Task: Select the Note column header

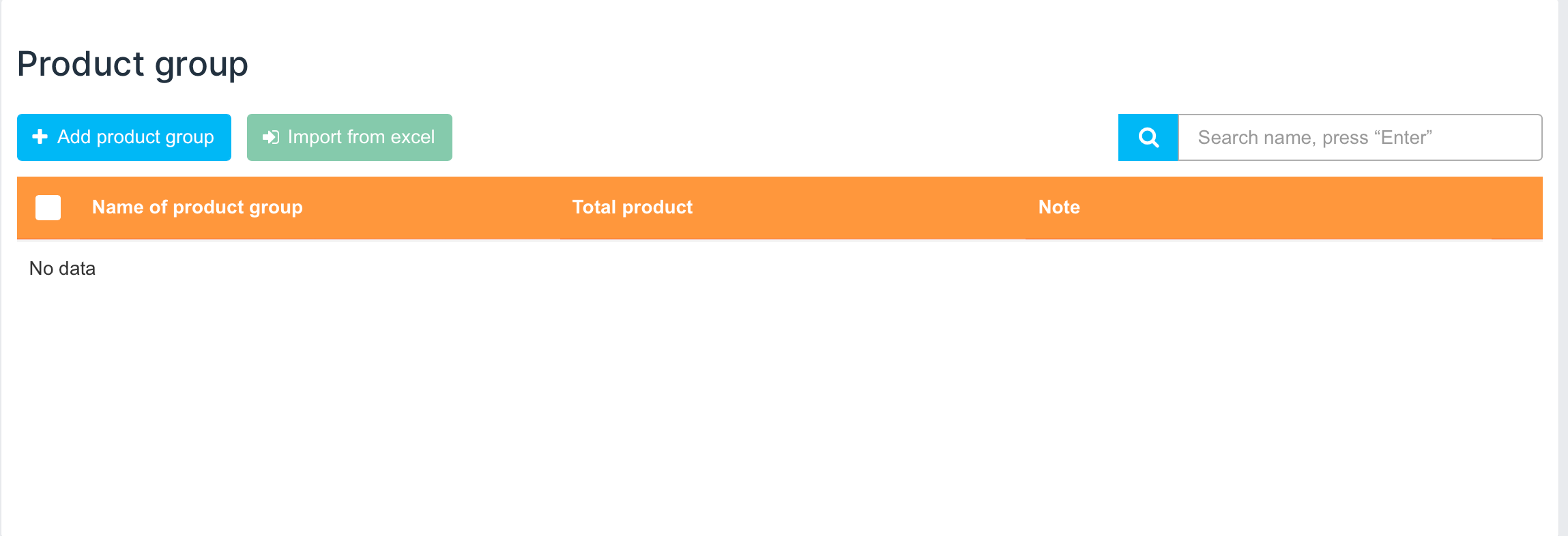Action: click(x=1059, y=207)
